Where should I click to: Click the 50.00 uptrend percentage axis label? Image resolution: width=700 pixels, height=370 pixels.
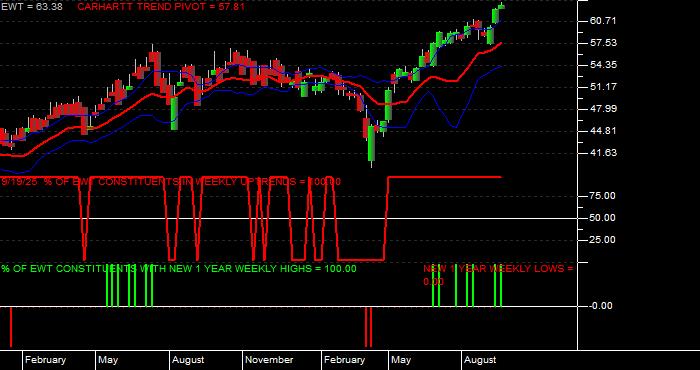603,218
